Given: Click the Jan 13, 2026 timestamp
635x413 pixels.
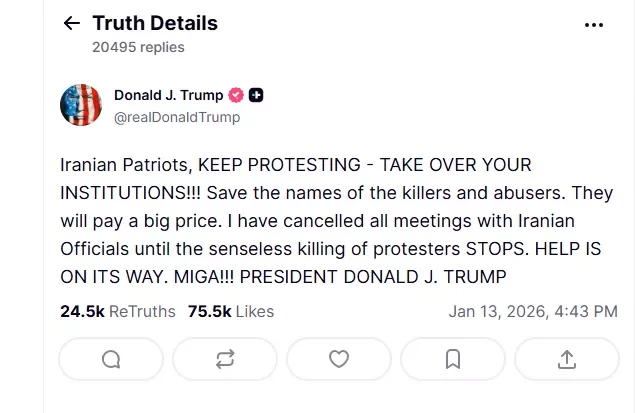Looking at the screenshot, I should [x=533, y=311].
